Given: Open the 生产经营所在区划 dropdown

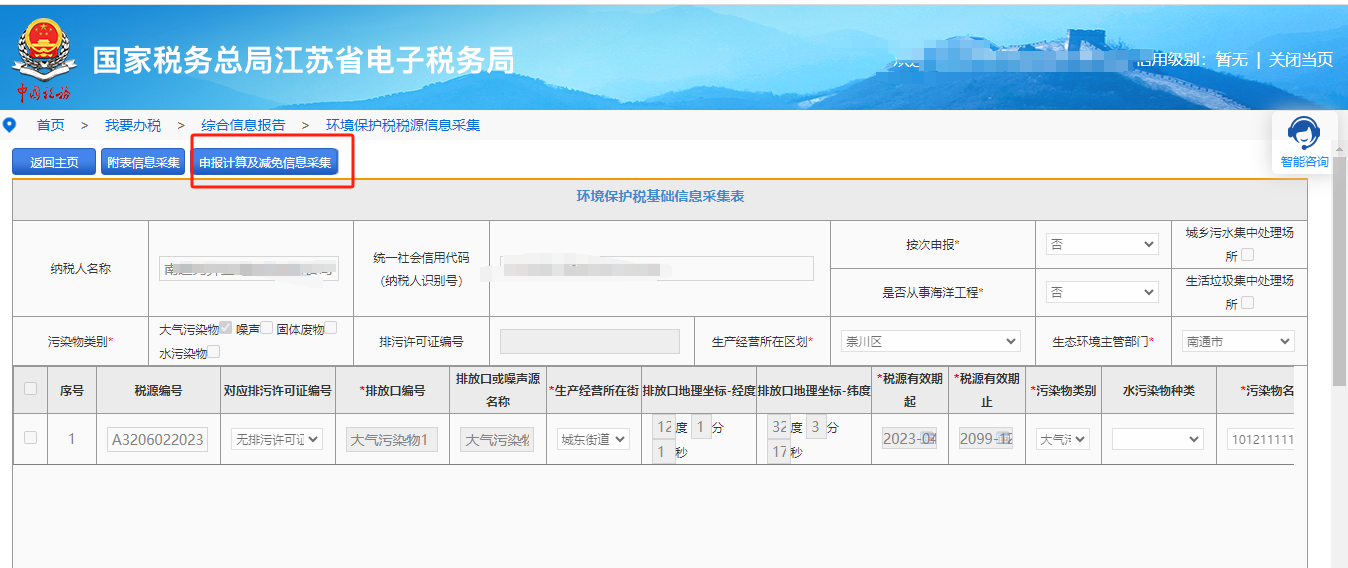Looking at the screenshot, I should pos(929,341).
